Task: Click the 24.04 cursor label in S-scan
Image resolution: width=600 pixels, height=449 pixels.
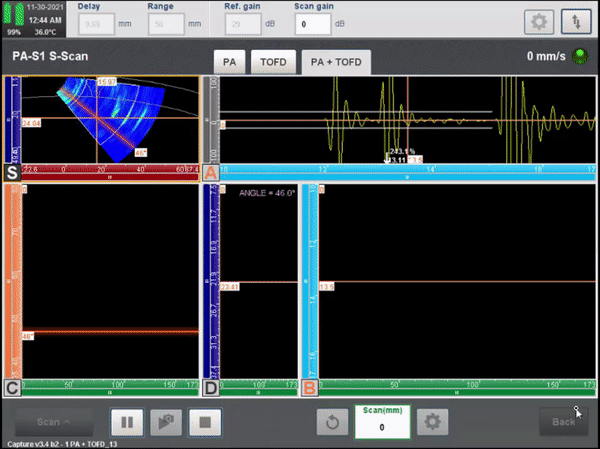Action: tap(31, 123)
